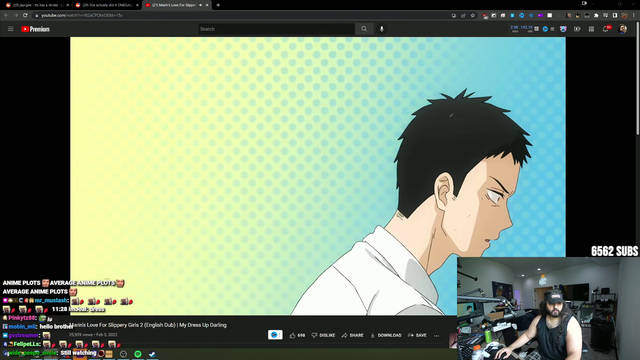Switch to first browser tab
640x360 pixels.
point(37,5)
